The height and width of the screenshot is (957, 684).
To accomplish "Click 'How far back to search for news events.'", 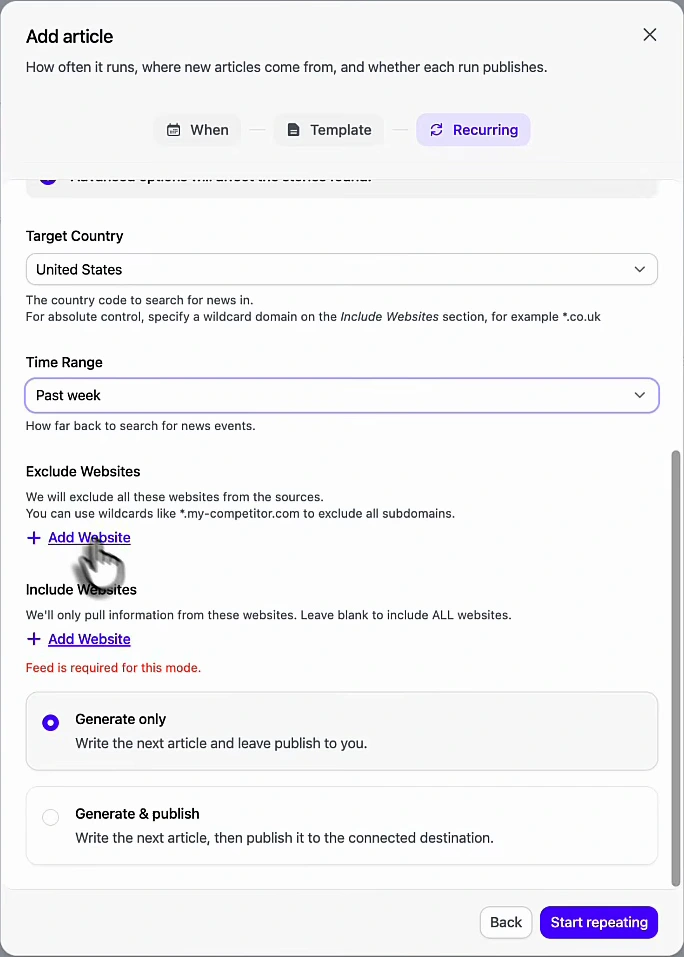I will [x=140, y=426].
